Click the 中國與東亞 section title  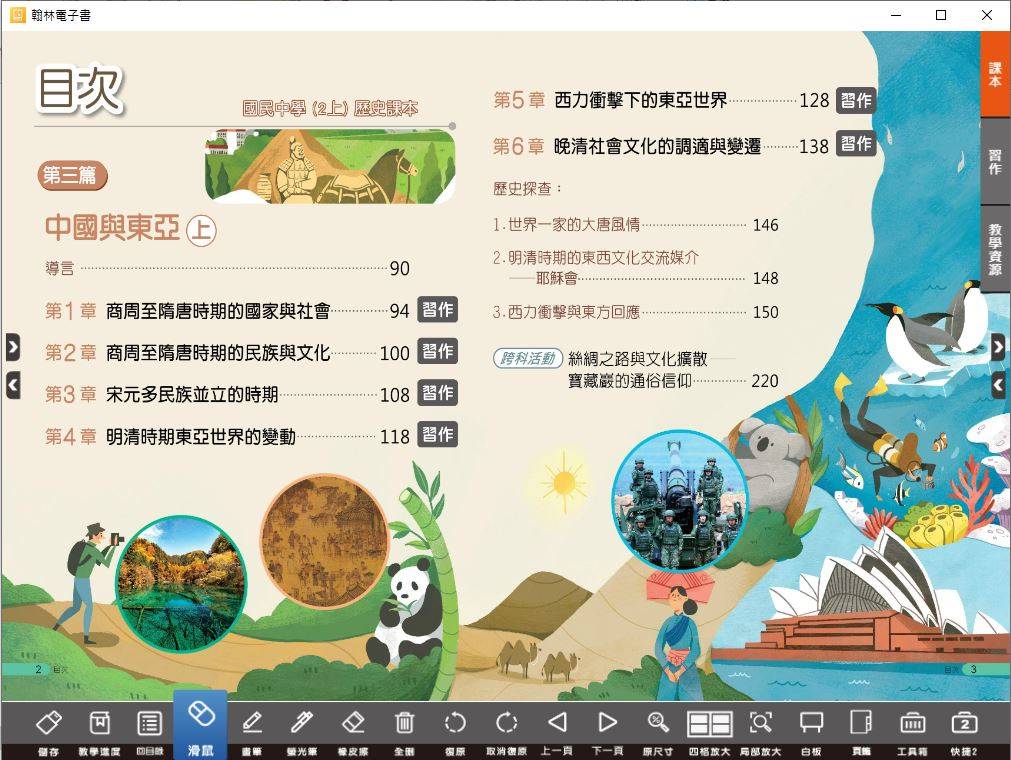112,228
